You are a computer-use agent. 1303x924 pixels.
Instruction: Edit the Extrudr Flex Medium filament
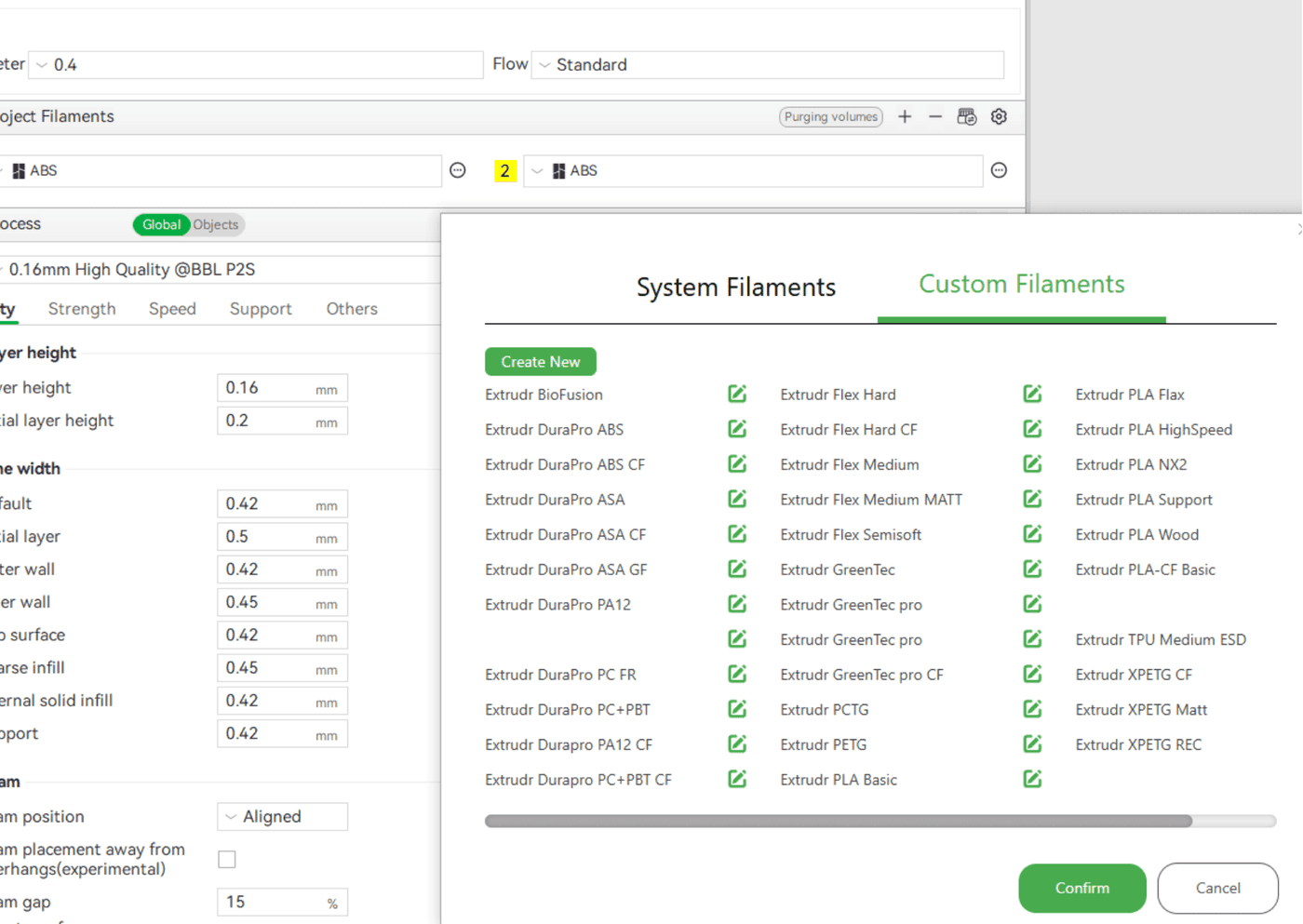(1032, 463)
